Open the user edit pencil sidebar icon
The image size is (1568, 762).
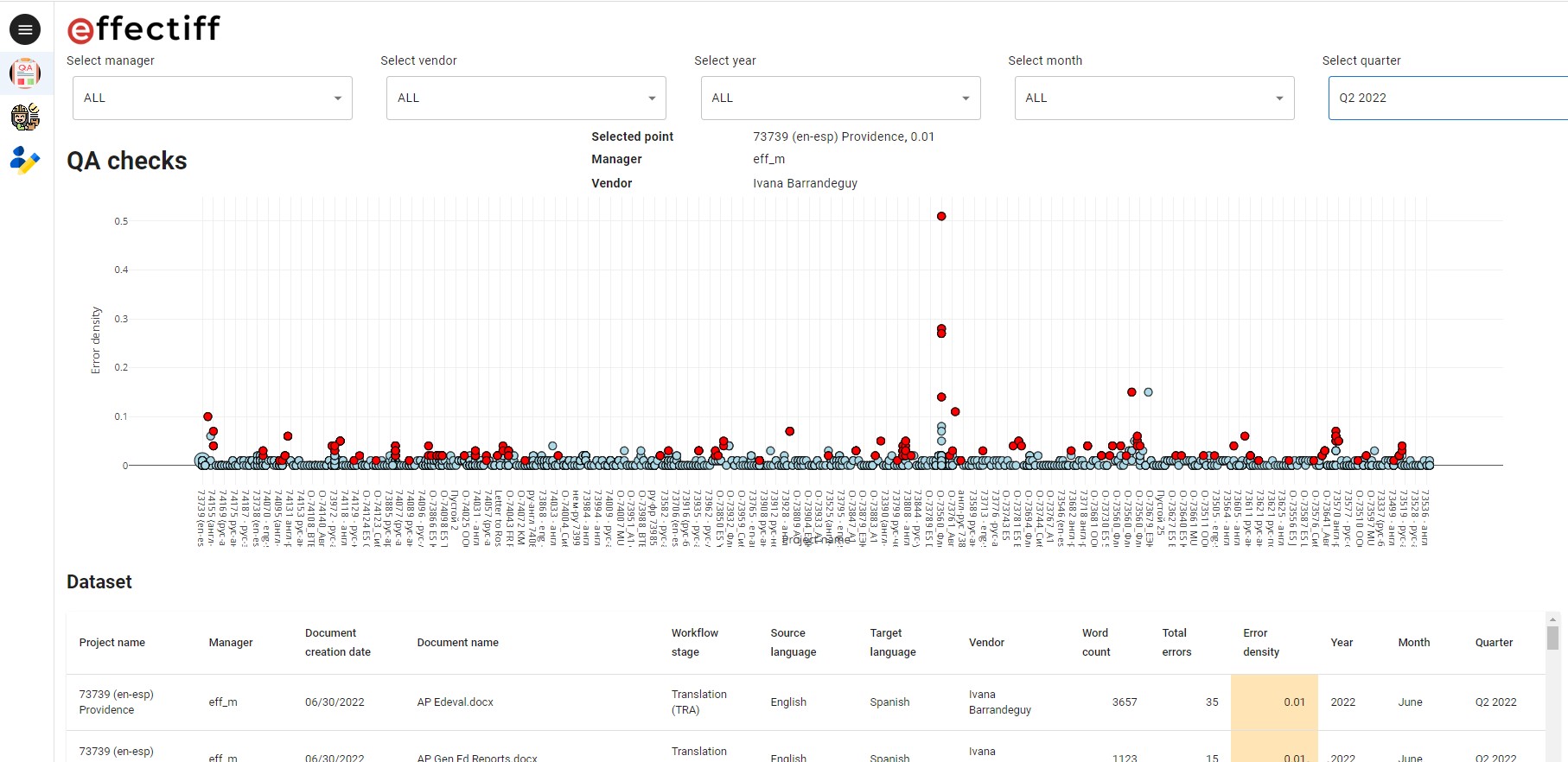pyautogui.click(x=25, y=160)
